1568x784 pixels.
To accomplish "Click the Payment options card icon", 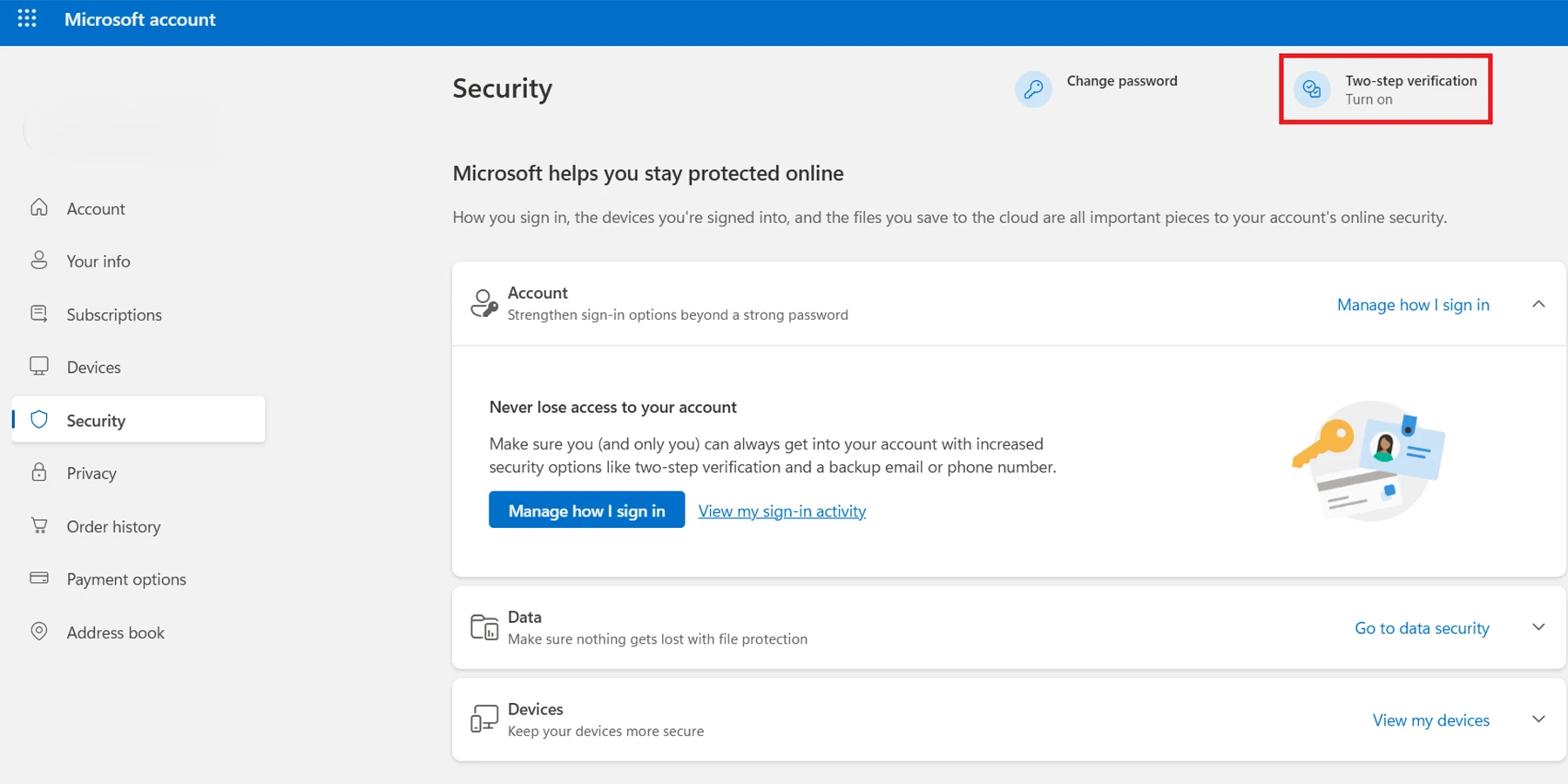I will click(39, 578).
